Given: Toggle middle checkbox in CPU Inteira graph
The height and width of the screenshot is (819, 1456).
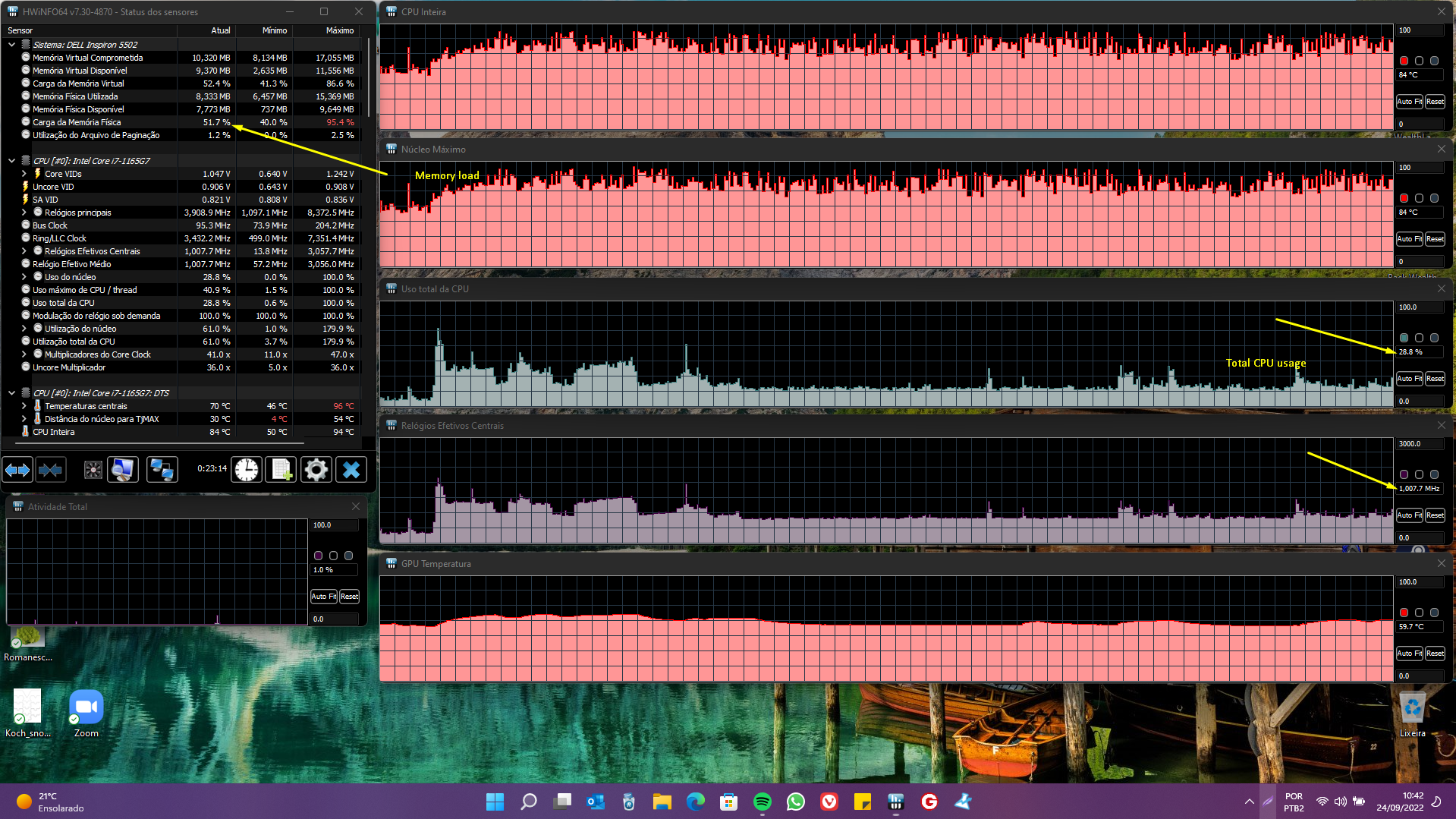Looking at the screenshot, I should 1419,61.
